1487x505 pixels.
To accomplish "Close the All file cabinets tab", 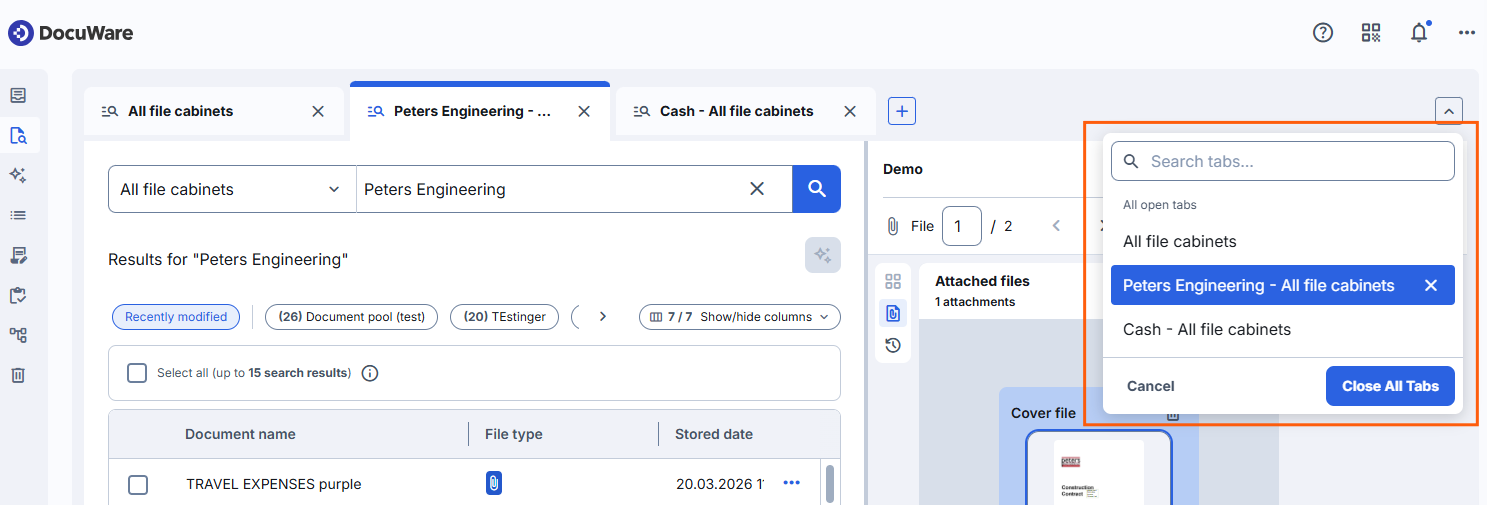I will tap(318, 111).
